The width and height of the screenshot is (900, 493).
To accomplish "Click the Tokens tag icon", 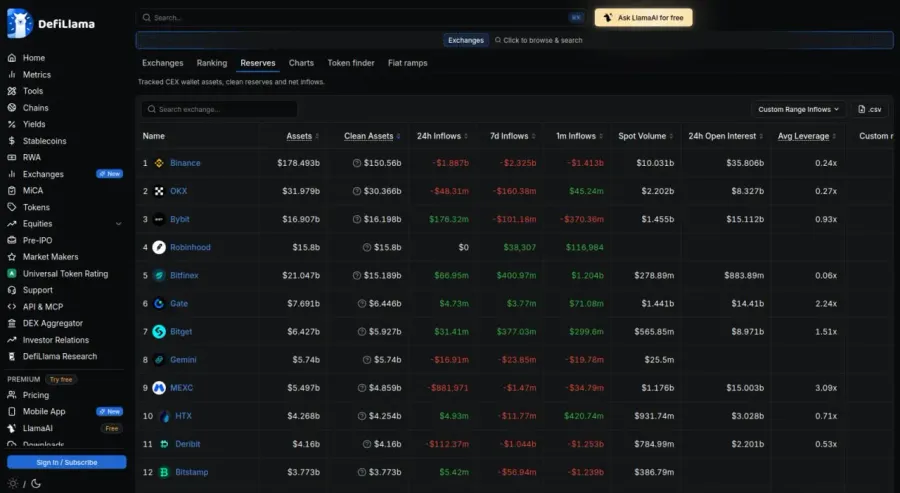I will [11, 207].
